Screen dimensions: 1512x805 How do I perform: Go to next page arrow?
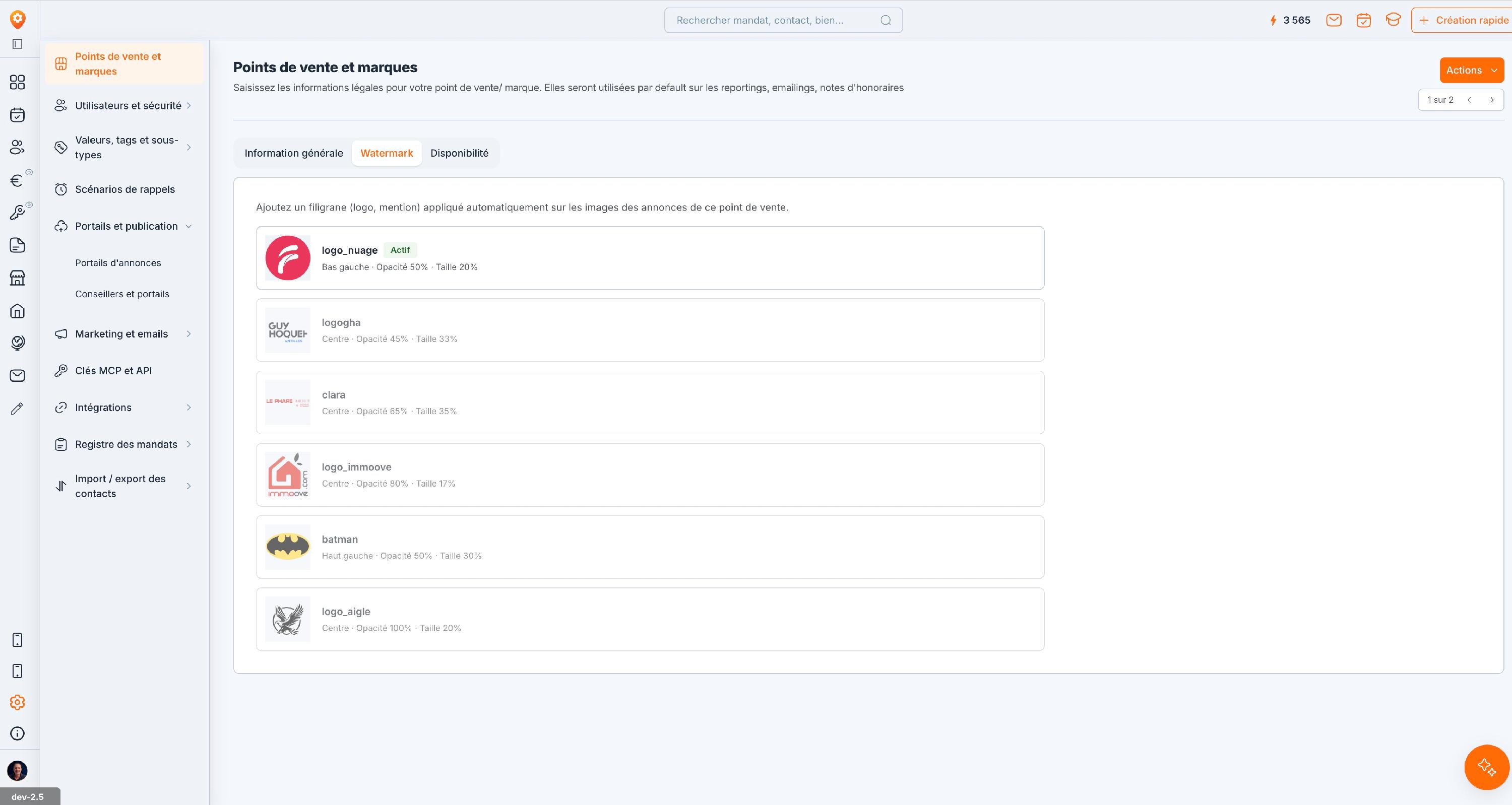click(1491, 100)
